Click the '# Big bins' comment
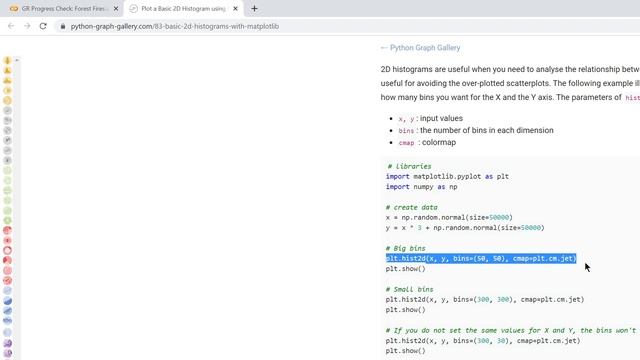640x360 pixels. click(x=406, y=248)
